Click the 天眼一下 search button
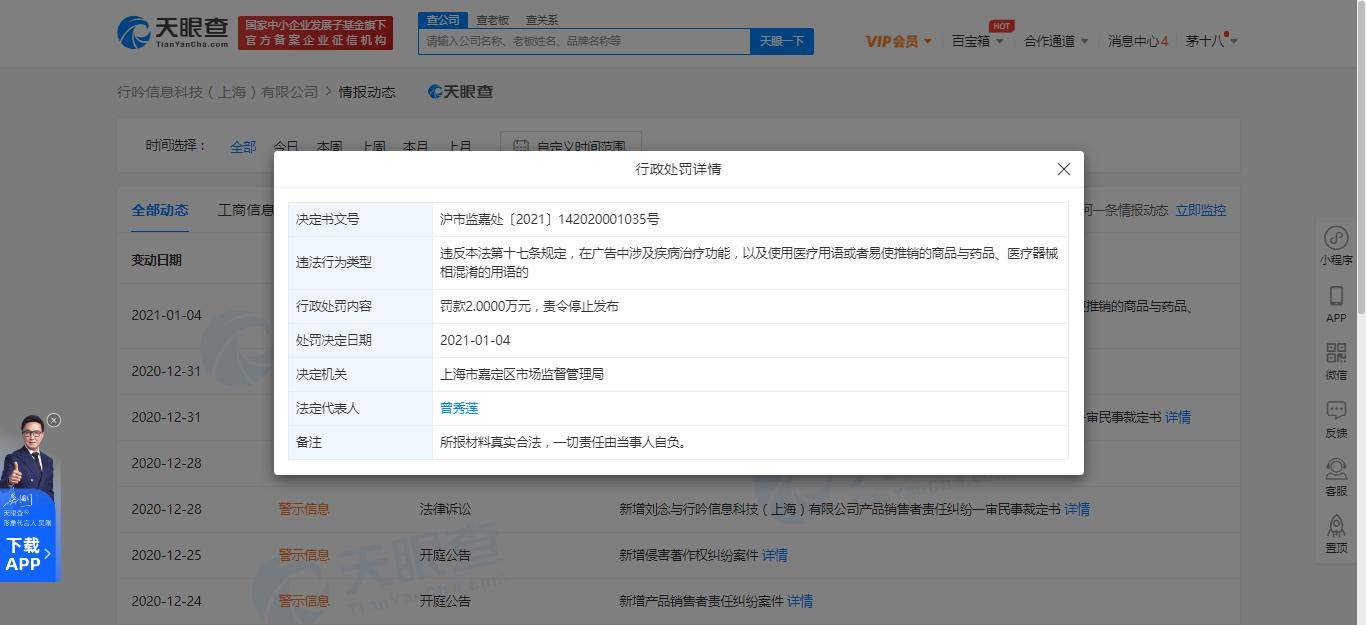 (x=782, y=41)
